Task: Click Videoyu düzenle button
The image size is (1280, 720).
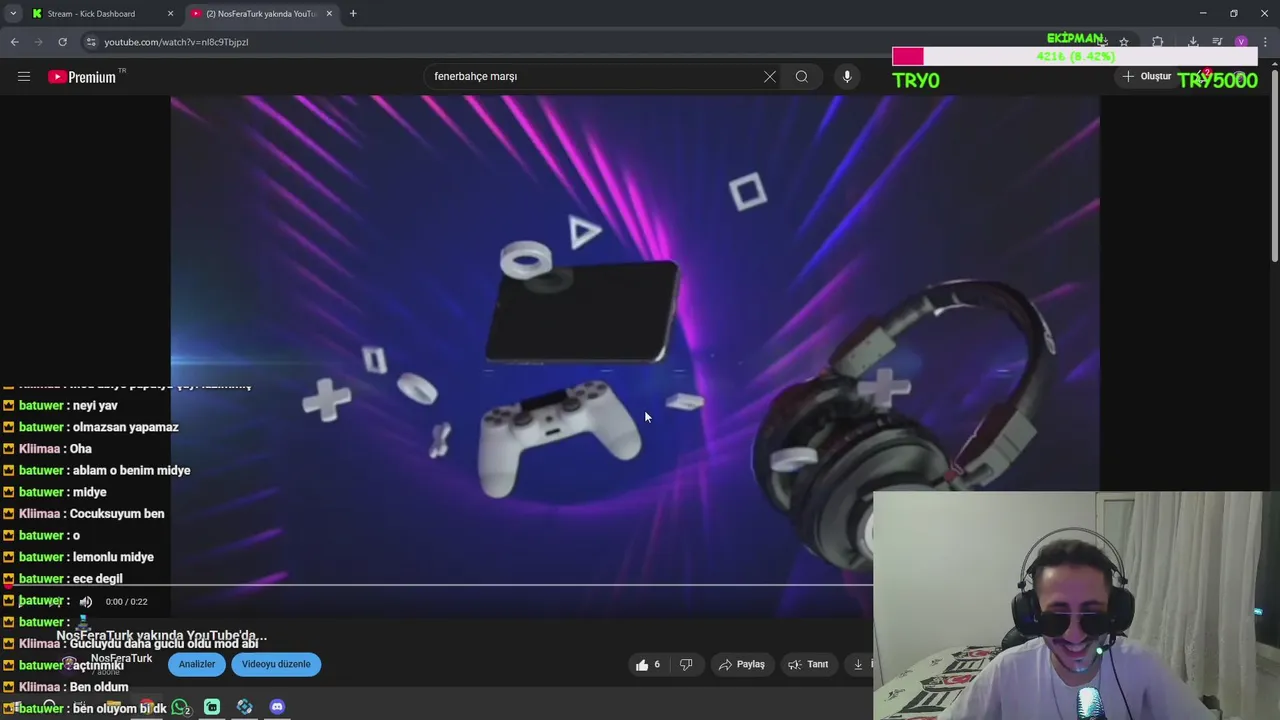Action: point(276,664)
